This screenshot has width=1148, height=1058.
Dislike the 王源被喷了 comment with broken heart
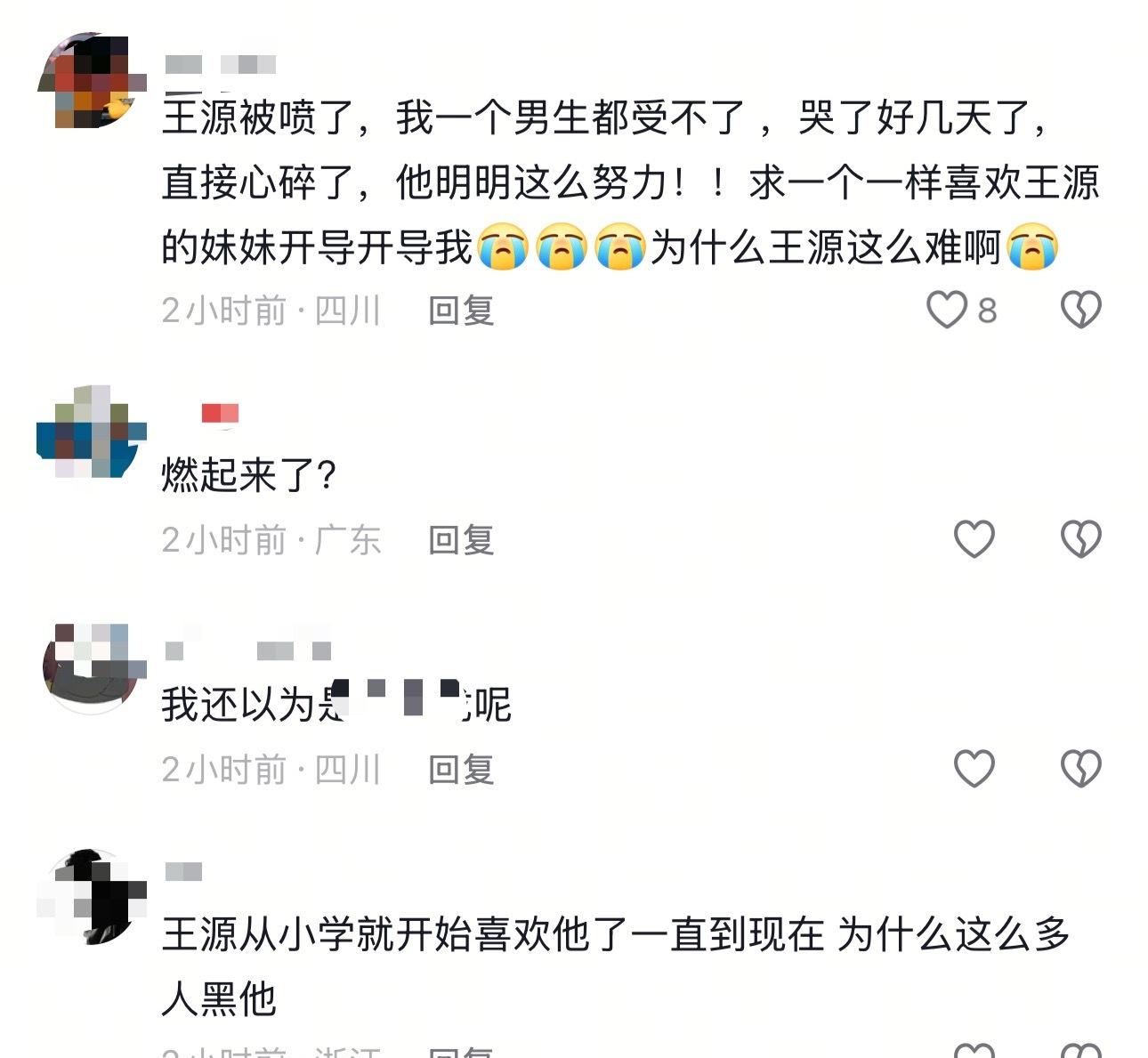(x=1081, y=310)
